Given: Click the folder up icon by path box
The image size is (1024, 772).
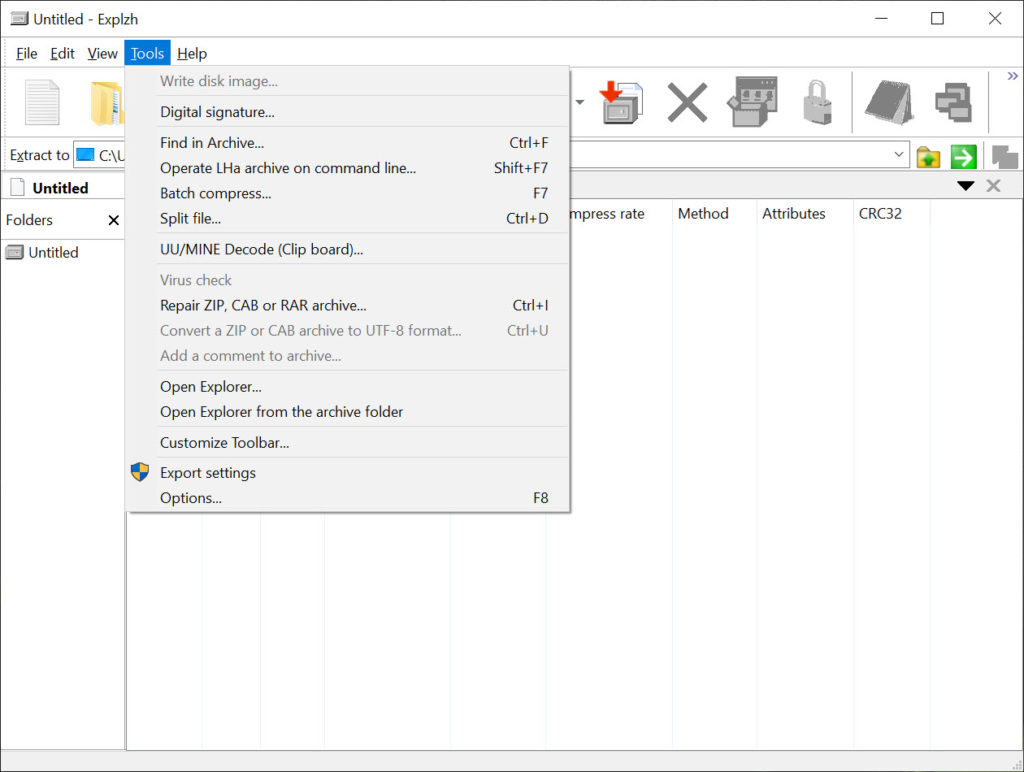Looking at the screenshot, I should 928,157.
